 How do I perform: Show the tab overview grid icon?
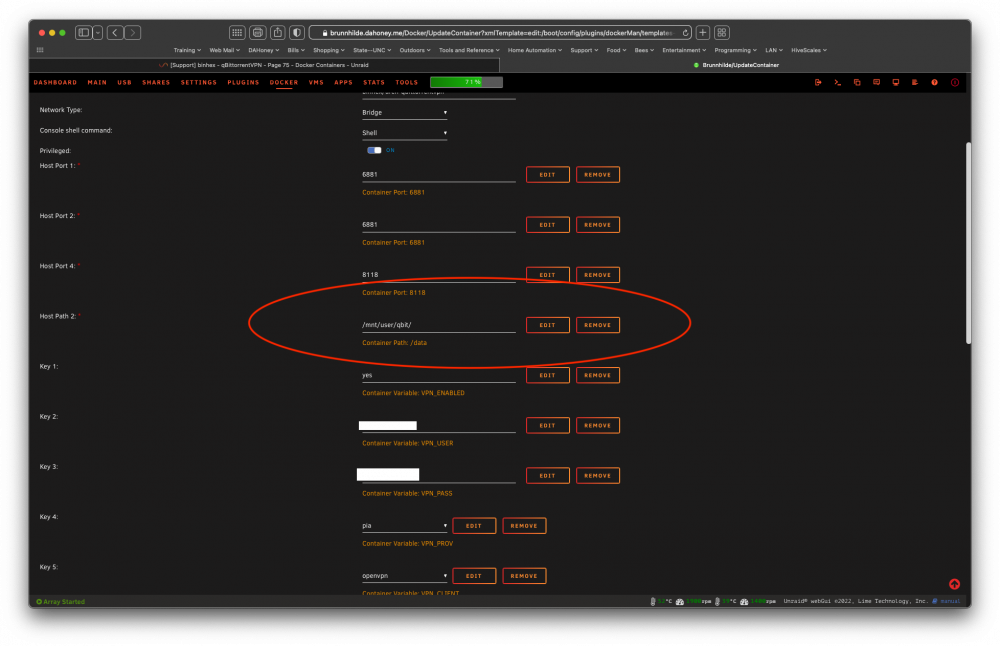coord(722,33)
